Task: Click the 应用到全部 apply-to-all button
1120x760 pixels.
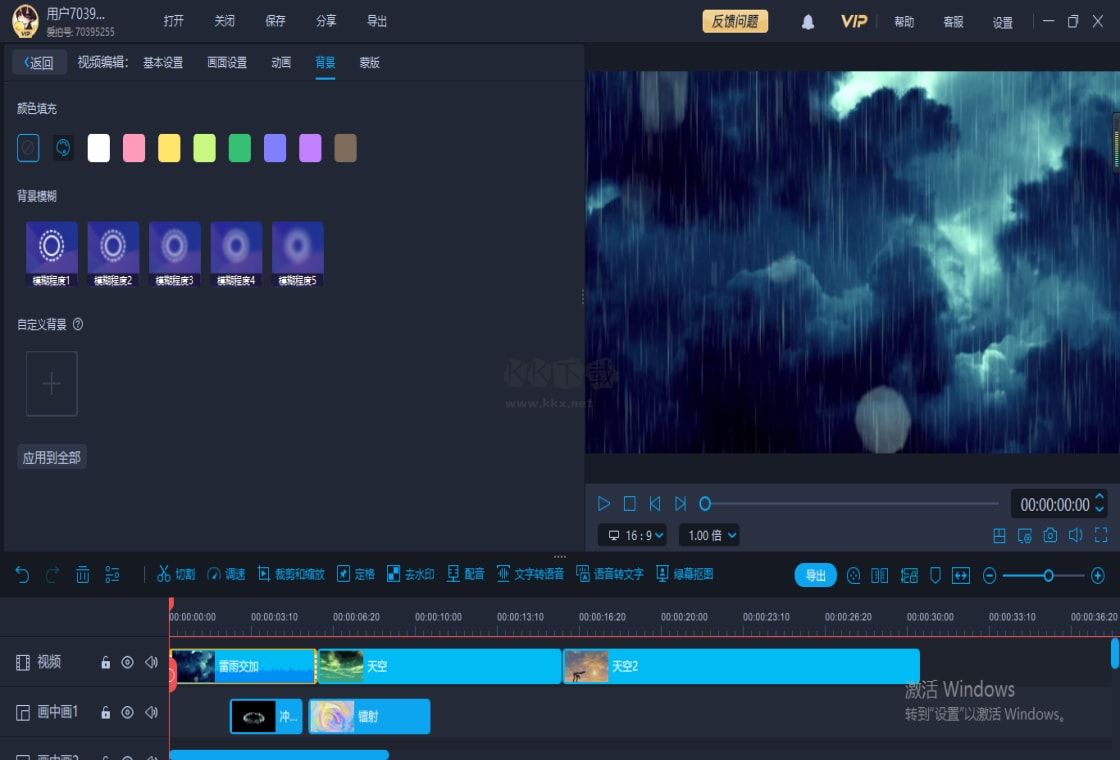Action: pyautogui.click(x=51, y=456)
